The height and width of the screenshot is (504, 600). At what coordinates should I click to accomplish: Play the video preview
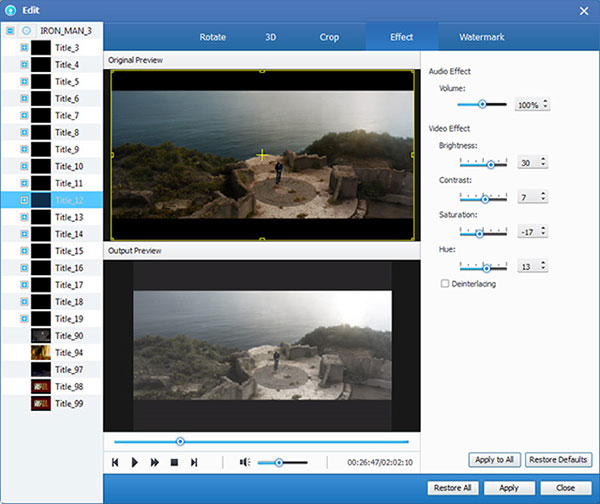tap(134, 462)
